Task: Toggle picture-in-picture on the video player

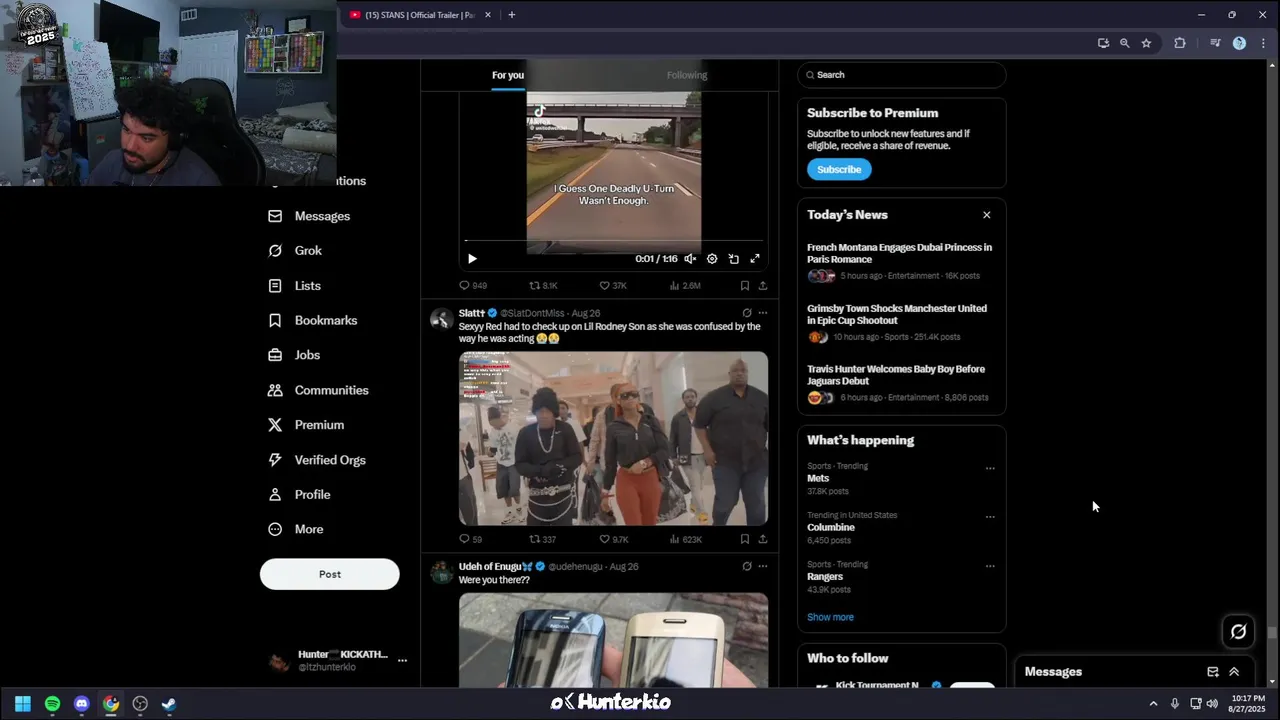Action: click(733, 259)
